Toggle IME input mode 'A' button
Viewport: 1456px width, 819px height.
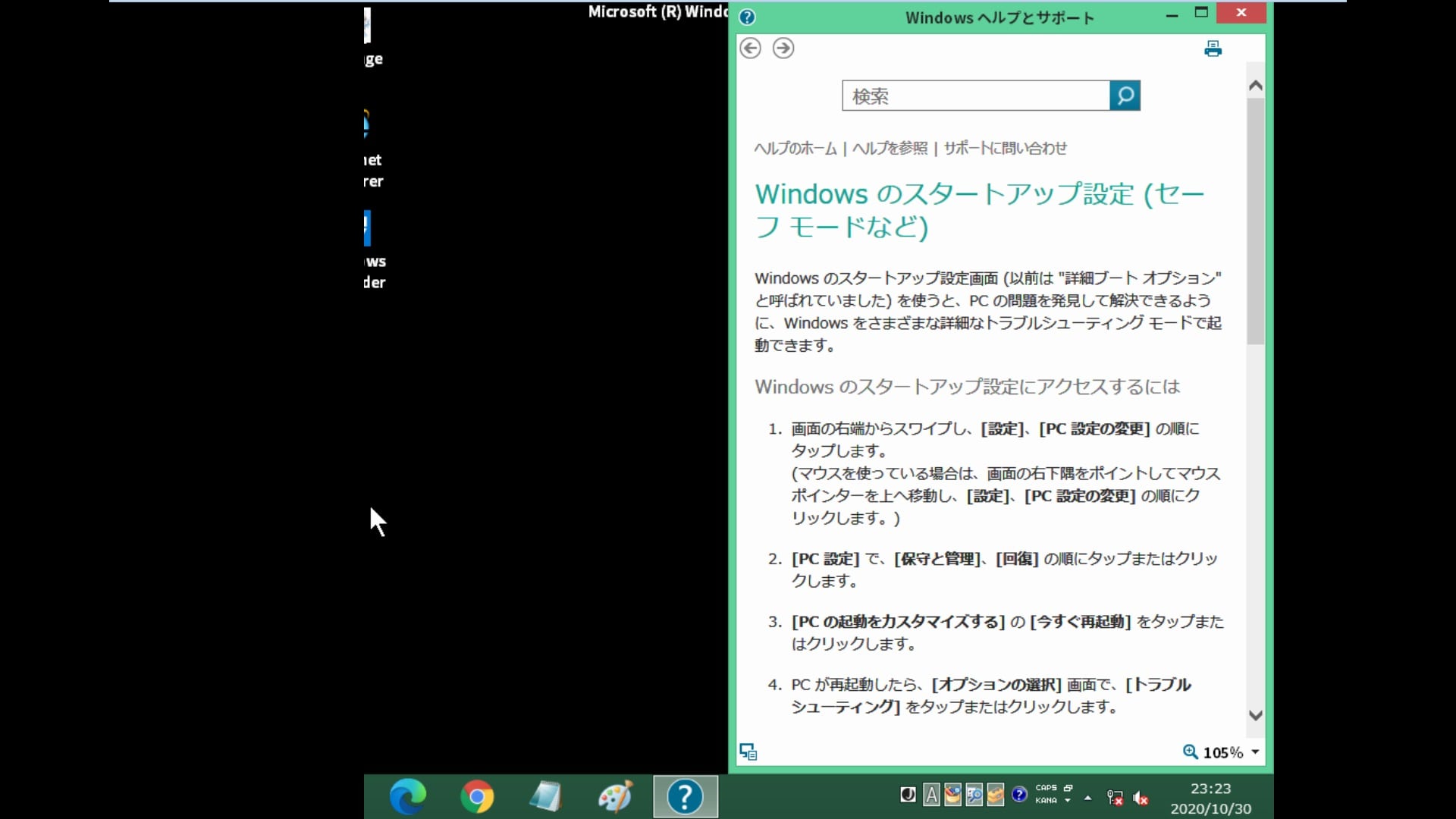point(931,795)
